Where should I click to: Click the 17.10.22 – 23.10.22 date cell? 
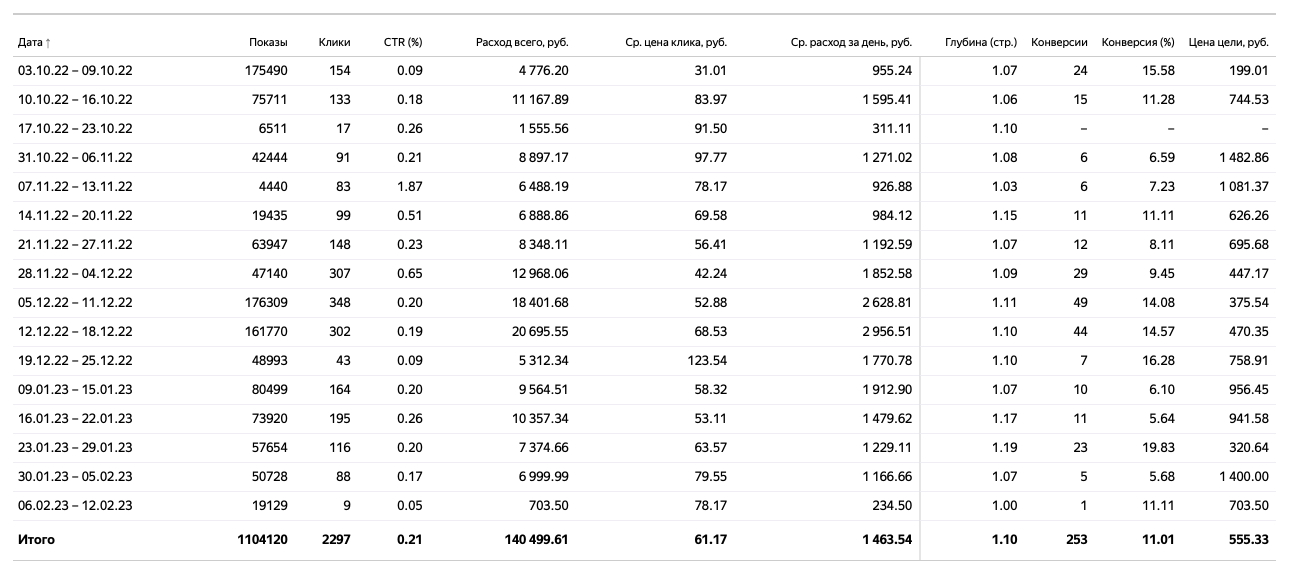(75, 129)
